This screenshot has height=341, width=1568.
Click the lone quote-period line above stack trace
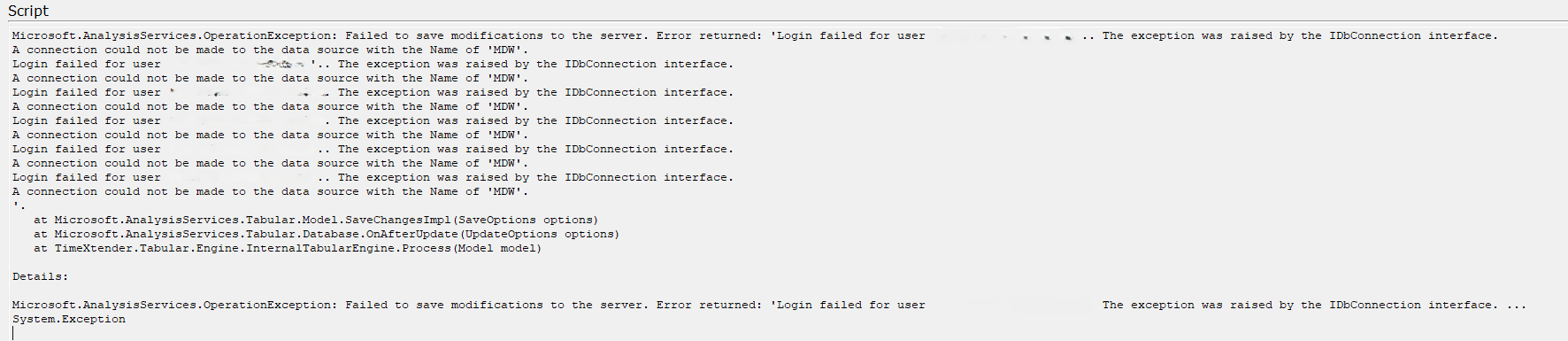(19, 205)
